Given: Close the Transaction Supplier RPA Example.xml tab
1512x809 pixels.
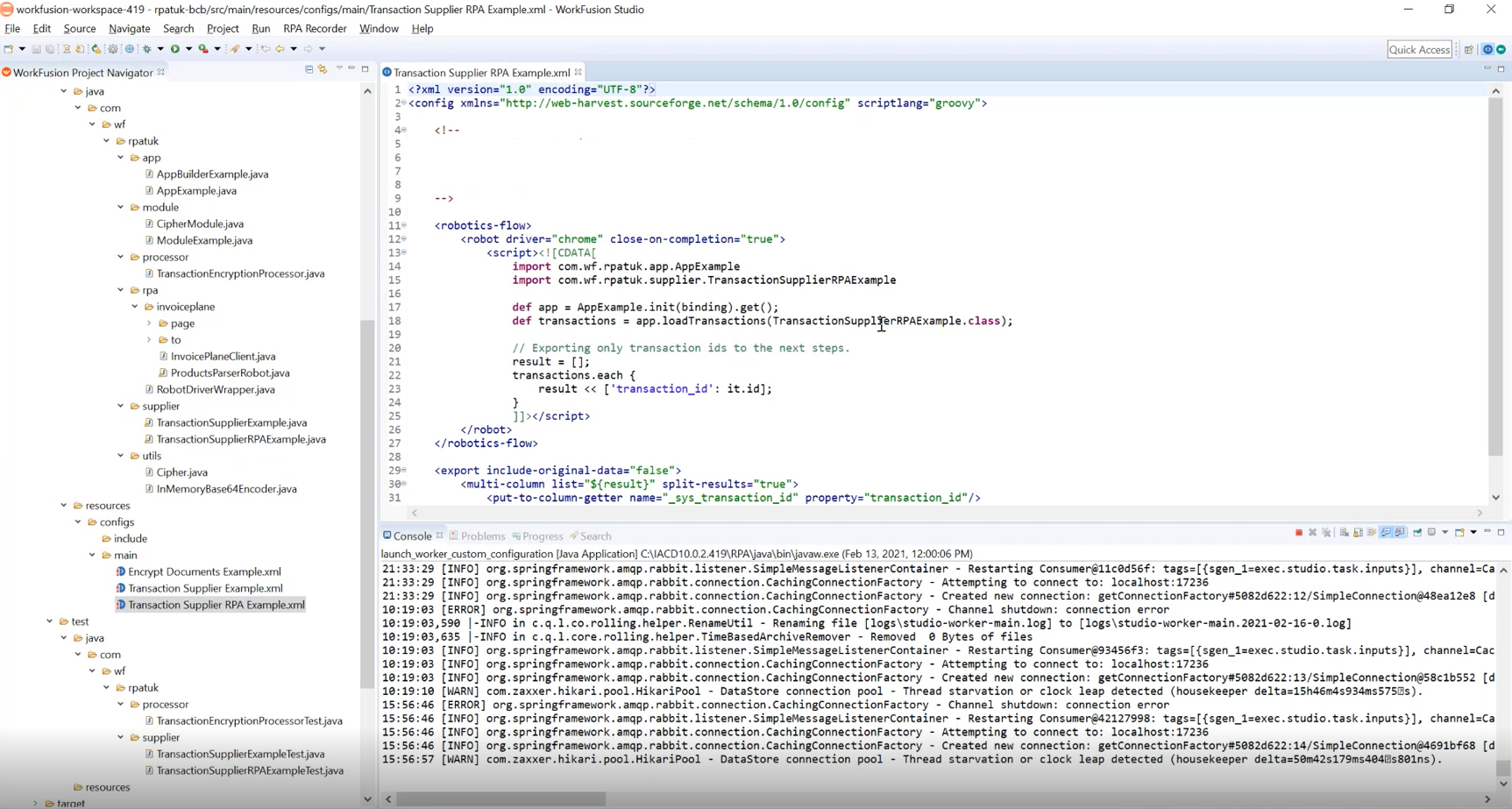Looking at the screenshot, I should point(578,72).
